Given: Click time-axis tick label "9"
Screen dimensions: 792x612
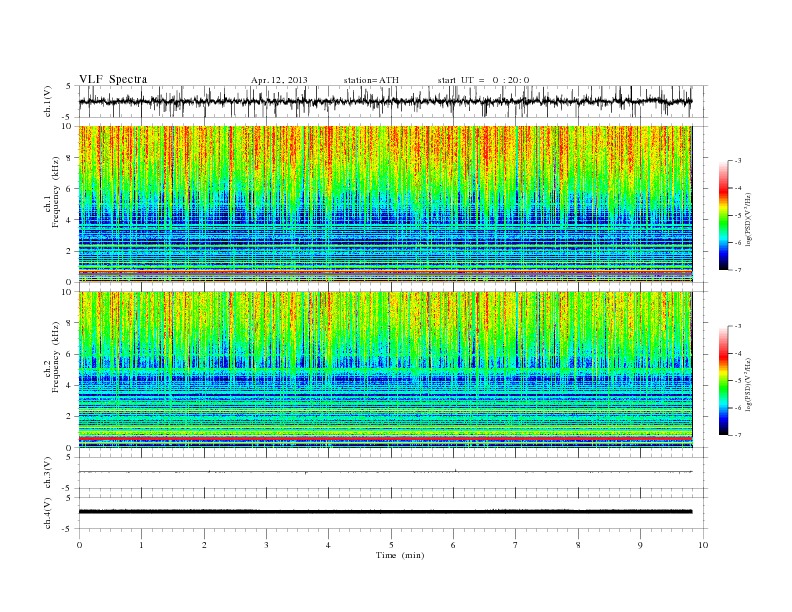Looking at the screenshot, I should click(640, 545).
